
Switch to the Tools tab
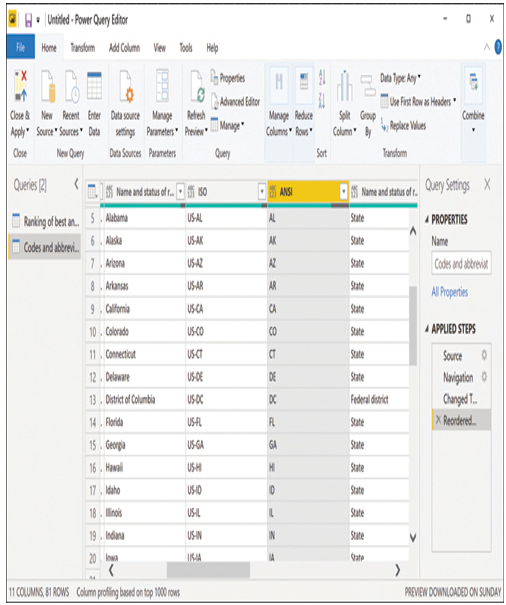pyautogui.click(x=186, y=48)
